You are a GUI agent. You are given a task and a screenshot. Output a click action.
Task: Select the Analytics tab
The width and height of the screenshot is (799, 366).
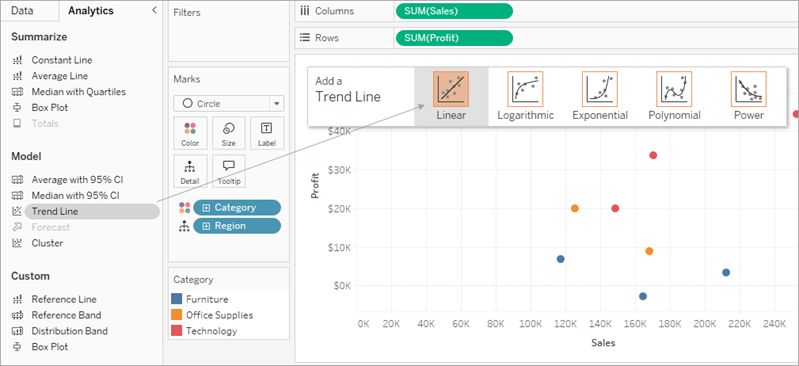[x=91, y=11]
